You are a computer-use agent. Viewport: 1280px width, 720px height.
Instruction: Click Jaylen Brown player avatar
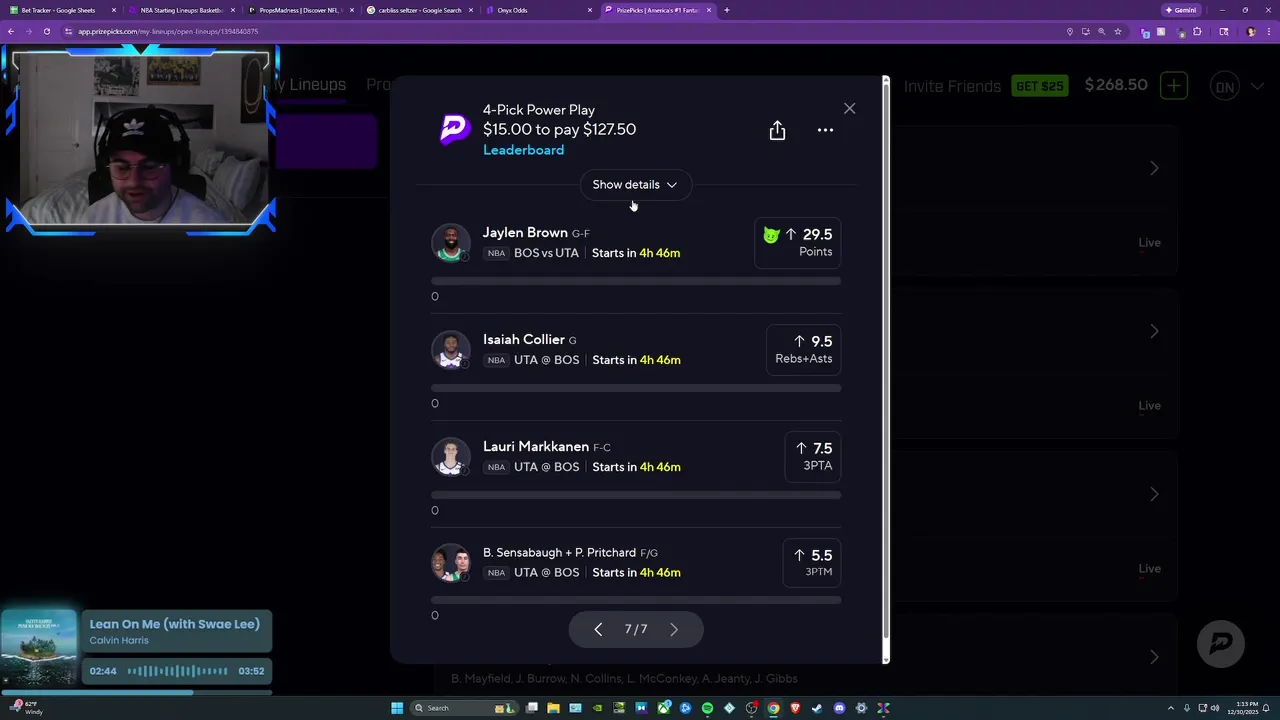point(450,243)
